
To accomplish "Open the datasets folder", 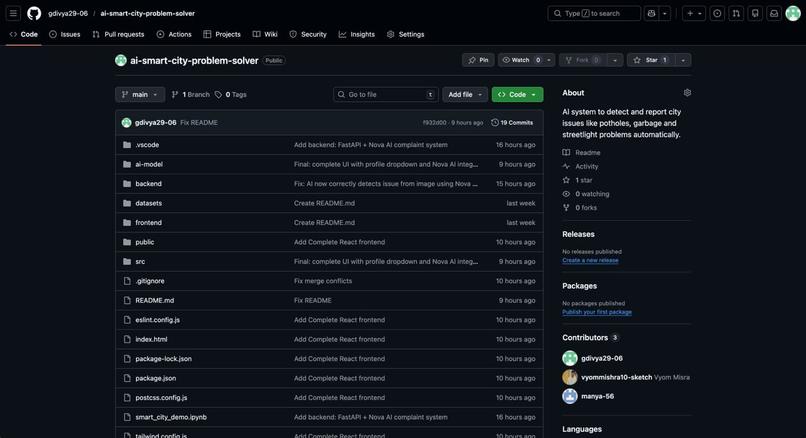I will [149, 203].
